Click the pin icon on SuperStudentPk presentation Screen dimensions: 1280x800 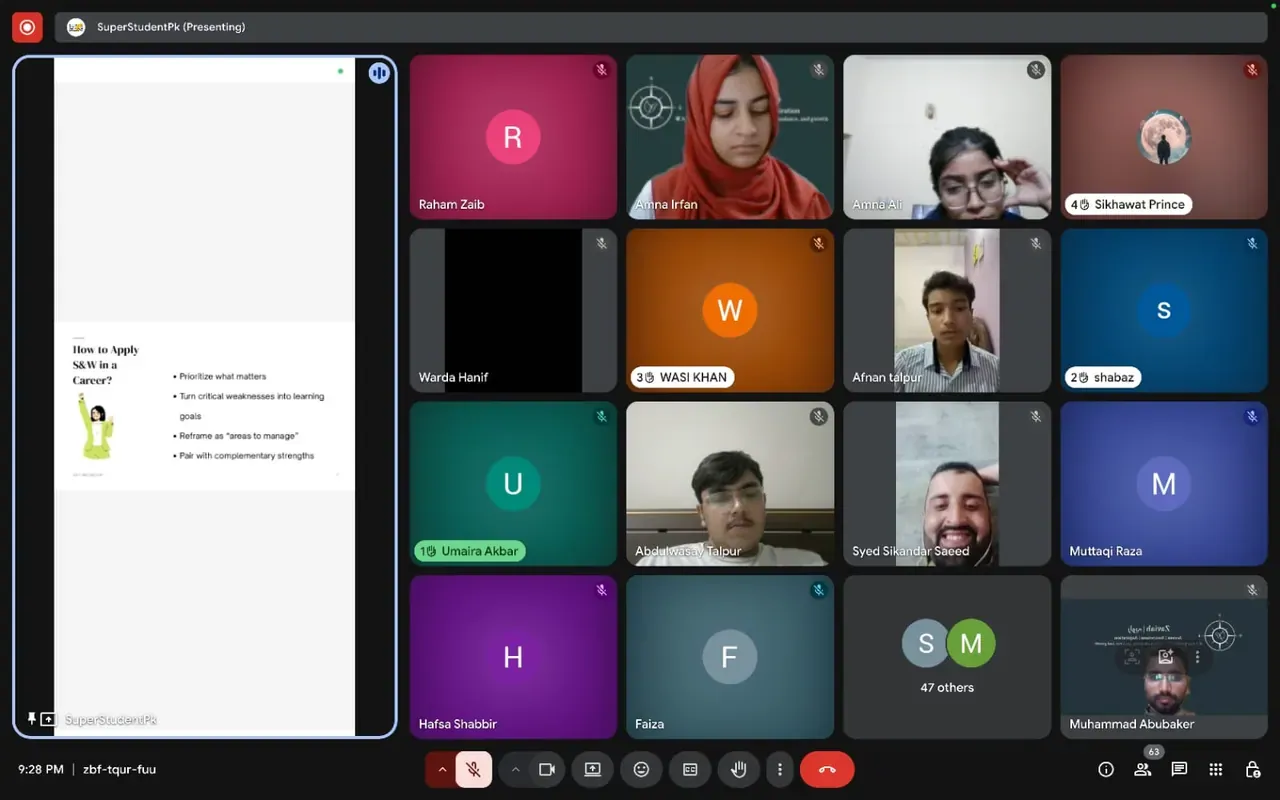click(x=32, y=719)
